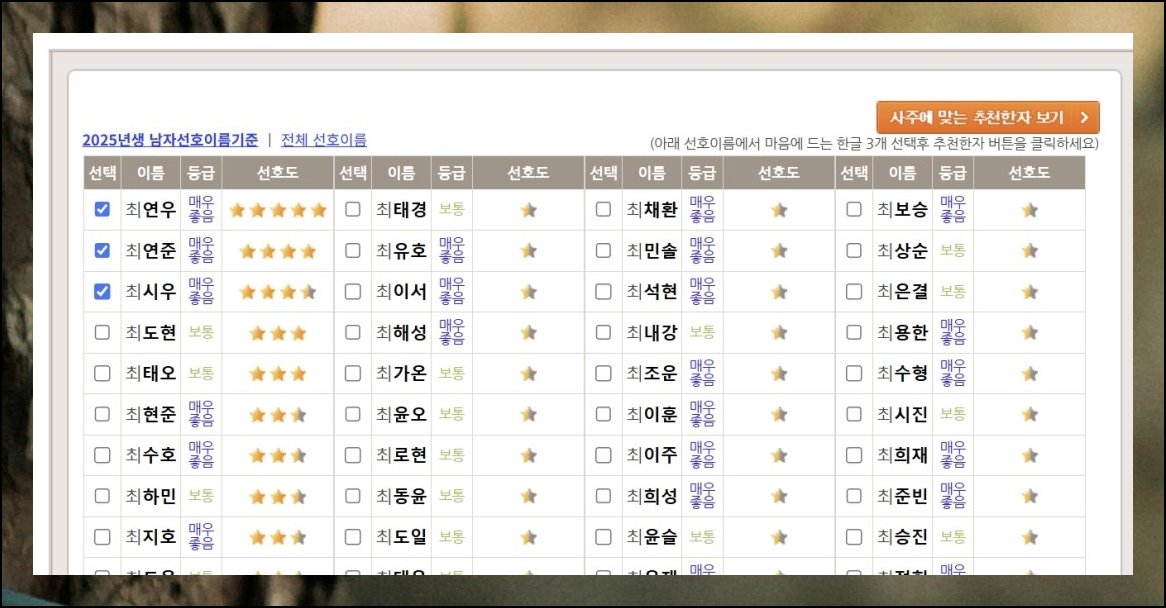Click the single star for 최수형
Screen dimensions: 1166x608
(1030, 374)
